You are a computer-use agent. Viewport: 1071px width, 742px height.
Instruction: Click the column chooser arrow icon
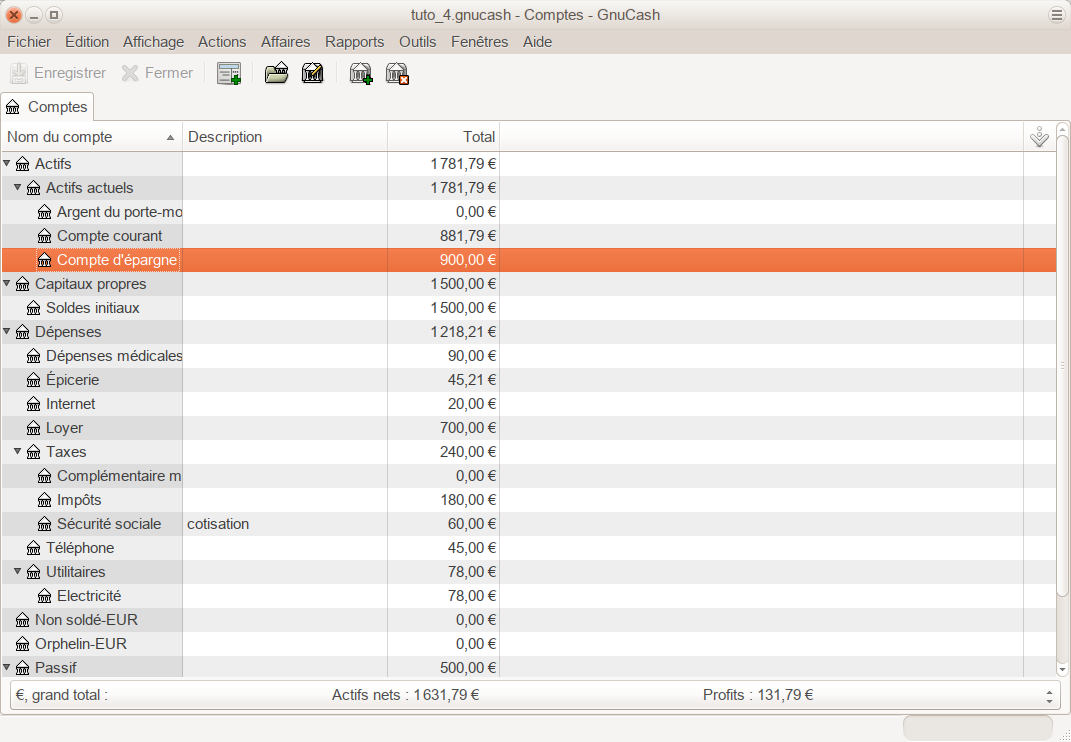pyautogui.click(x=1039, y=137)
